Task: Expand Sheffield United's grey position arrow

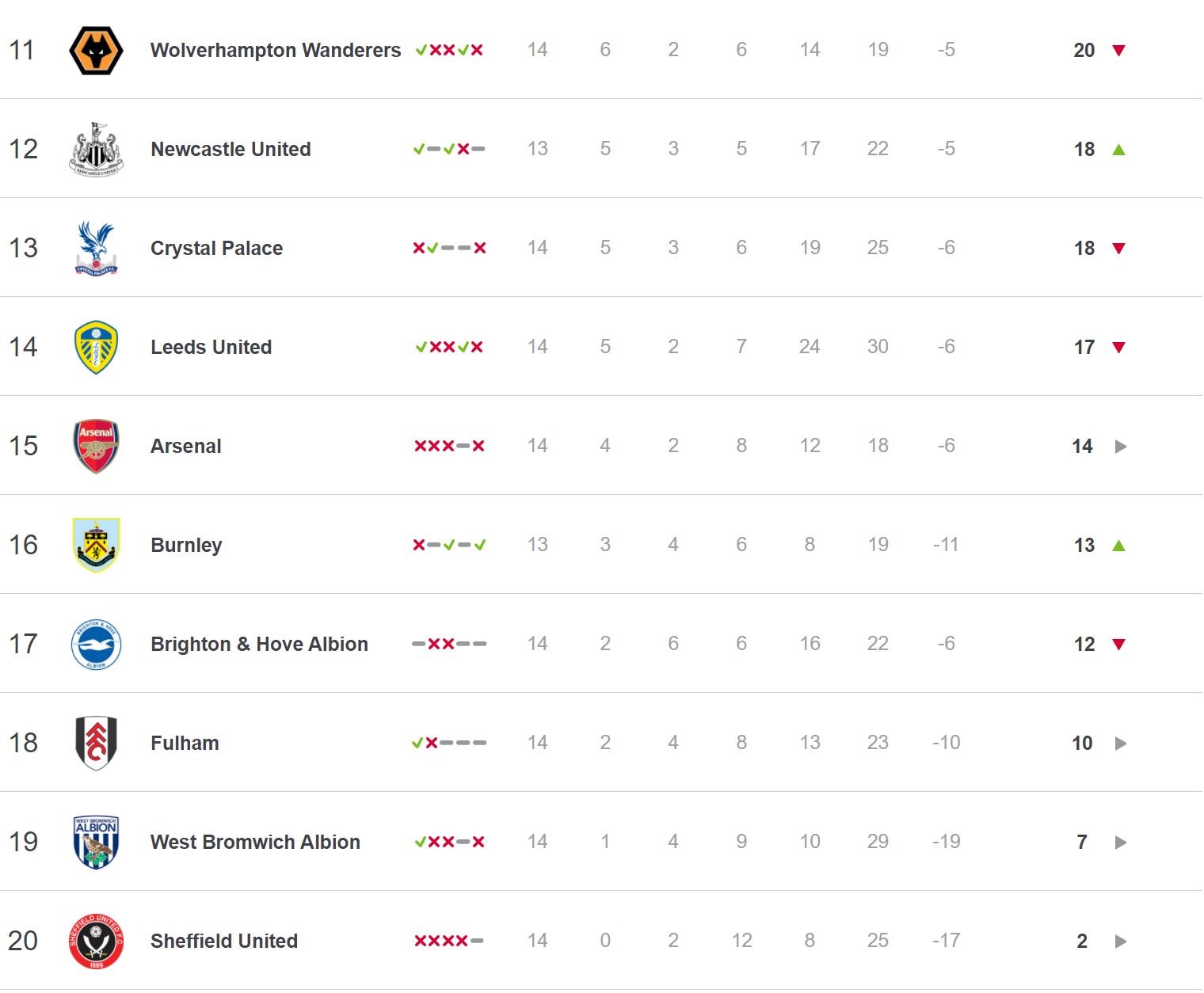Action: click(x=1120, y=941)
